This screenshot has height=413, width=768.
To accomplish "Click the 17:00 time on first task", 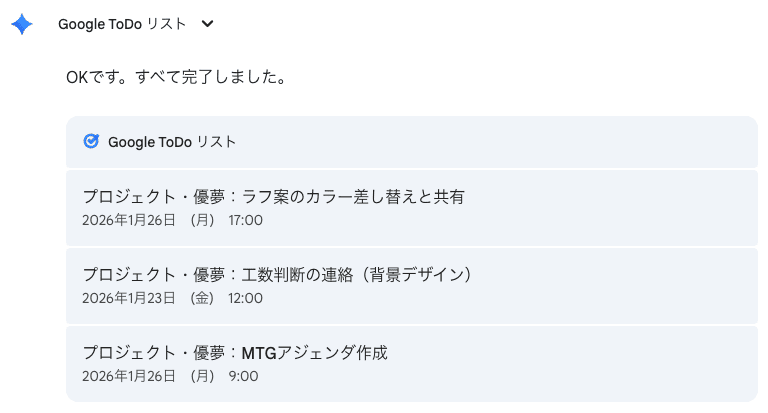I will click(x=245, y=220).
